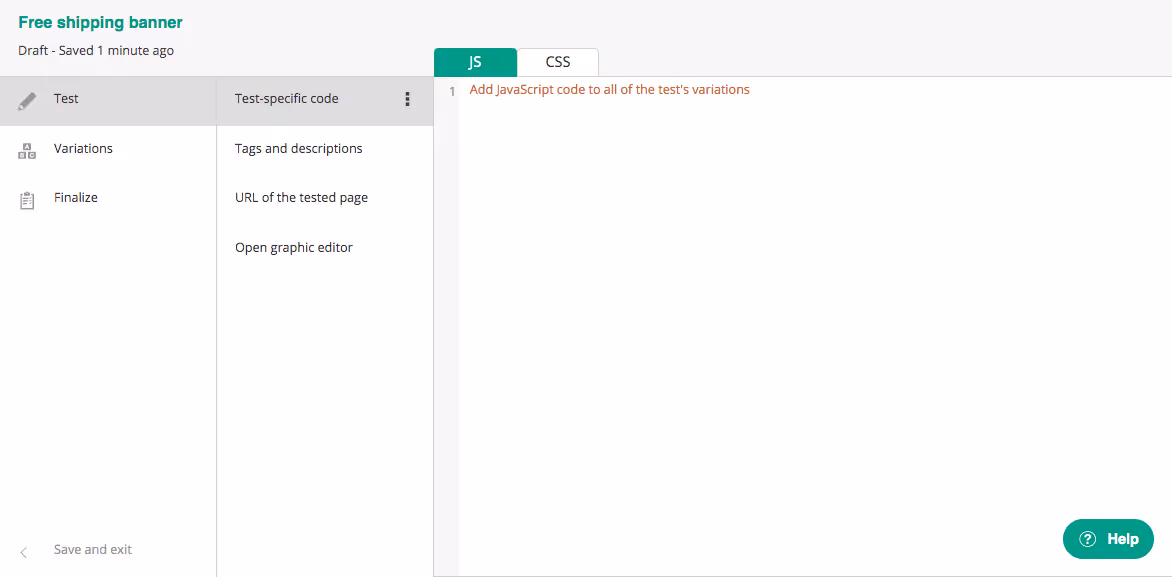Open Tags and descriptions
The image size is (1172, 577).
click(298, 148)
